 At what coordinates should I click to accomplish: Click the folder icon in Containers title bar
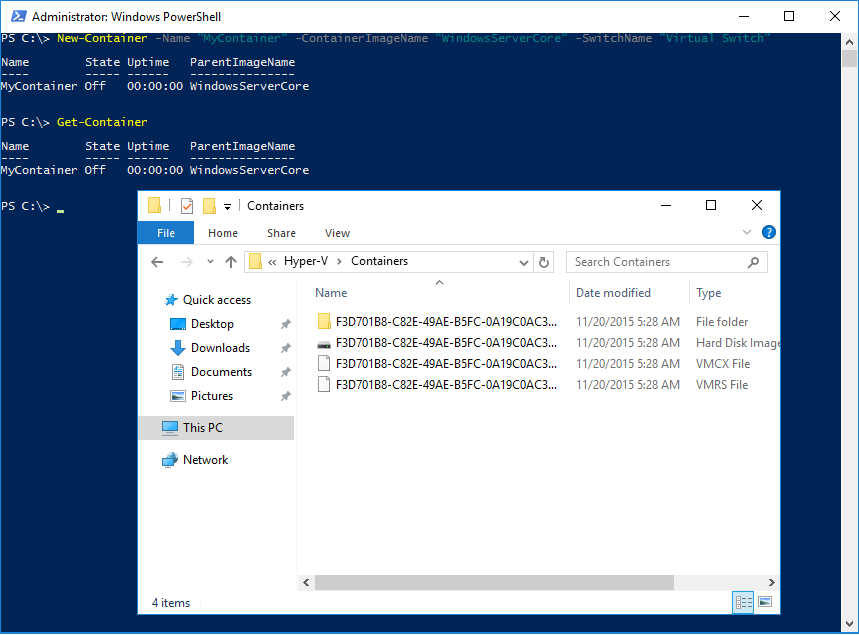(154, 205)
